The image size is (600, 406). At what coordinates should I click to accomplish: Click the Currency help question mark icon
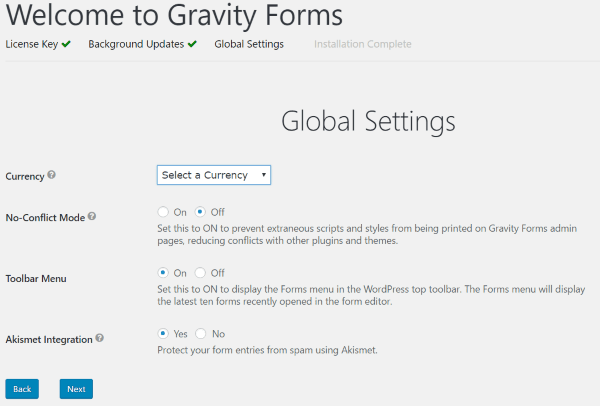[52, 175]
